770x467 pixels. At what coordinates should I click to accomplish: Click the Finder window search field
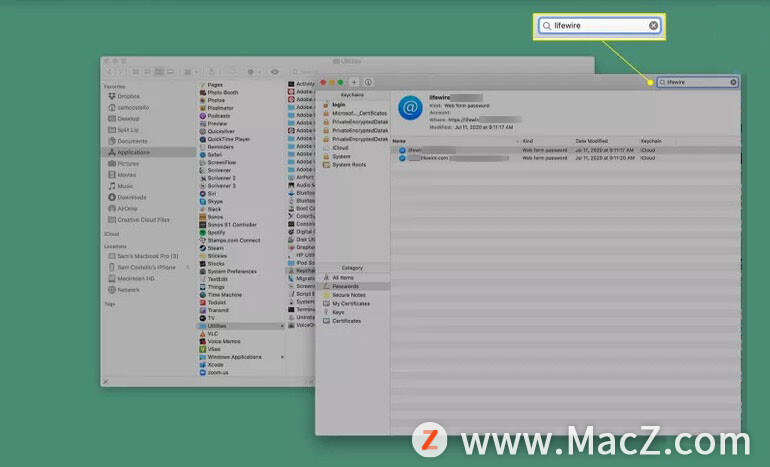303,72
